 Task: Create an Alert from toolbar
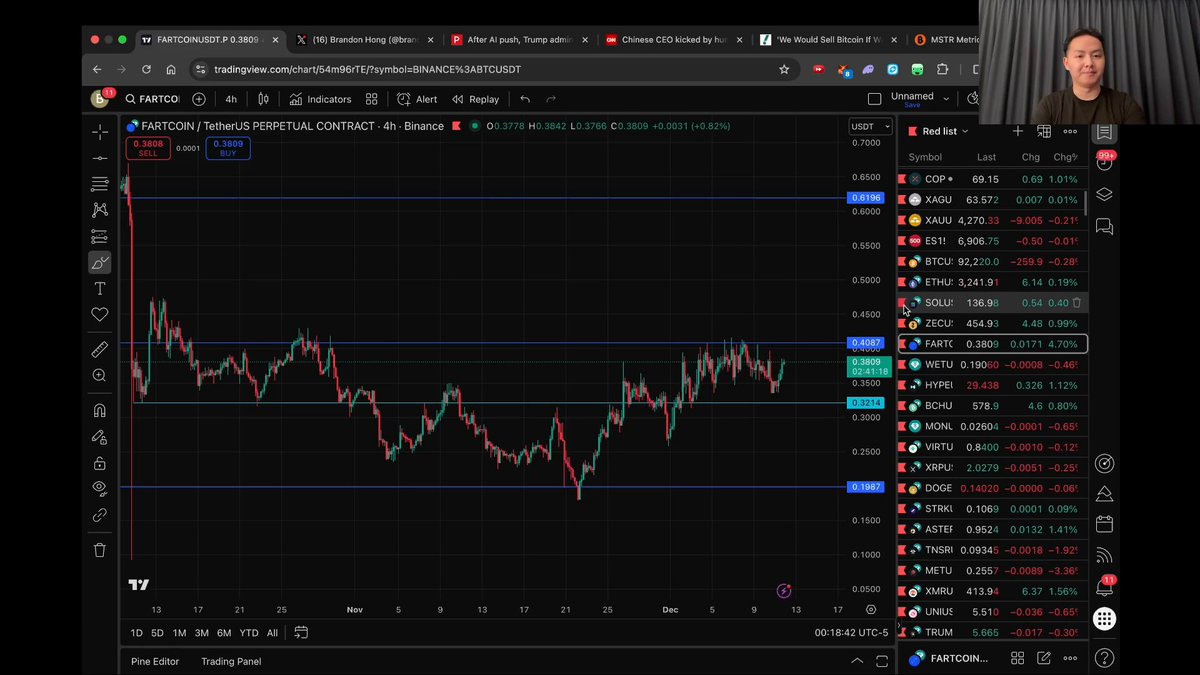[417, 99]
